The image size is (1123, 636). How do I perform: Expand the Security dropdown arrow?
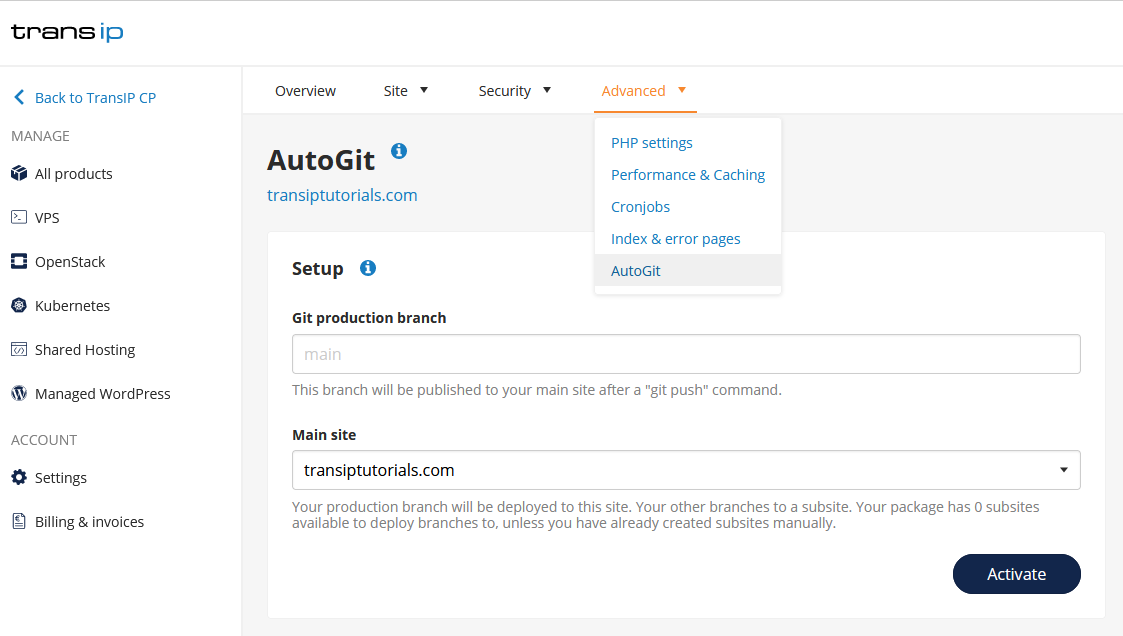pyautogui.click(x=547, y=90)
